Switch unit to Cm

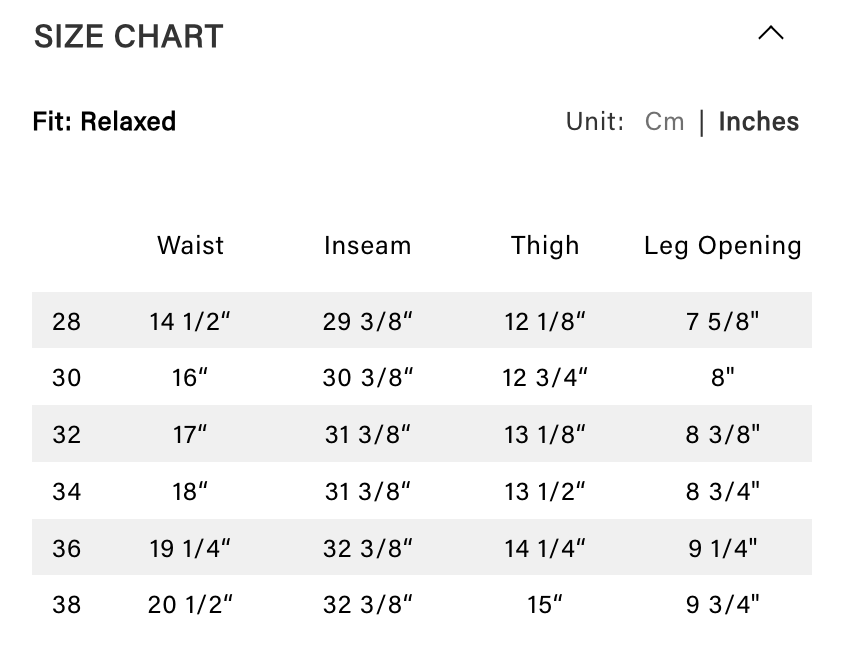click(665, 122)
